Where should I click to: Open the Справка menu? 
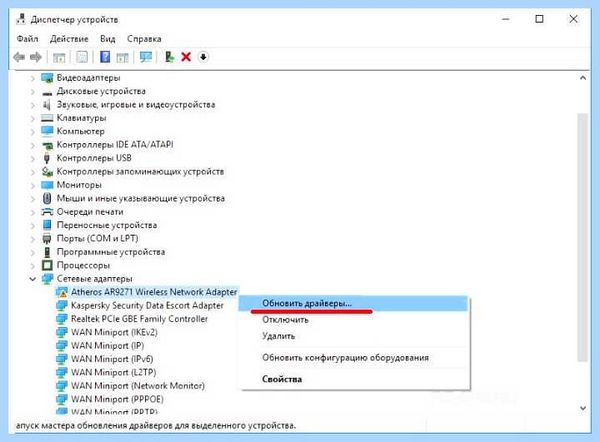click(x=144, y=39)
